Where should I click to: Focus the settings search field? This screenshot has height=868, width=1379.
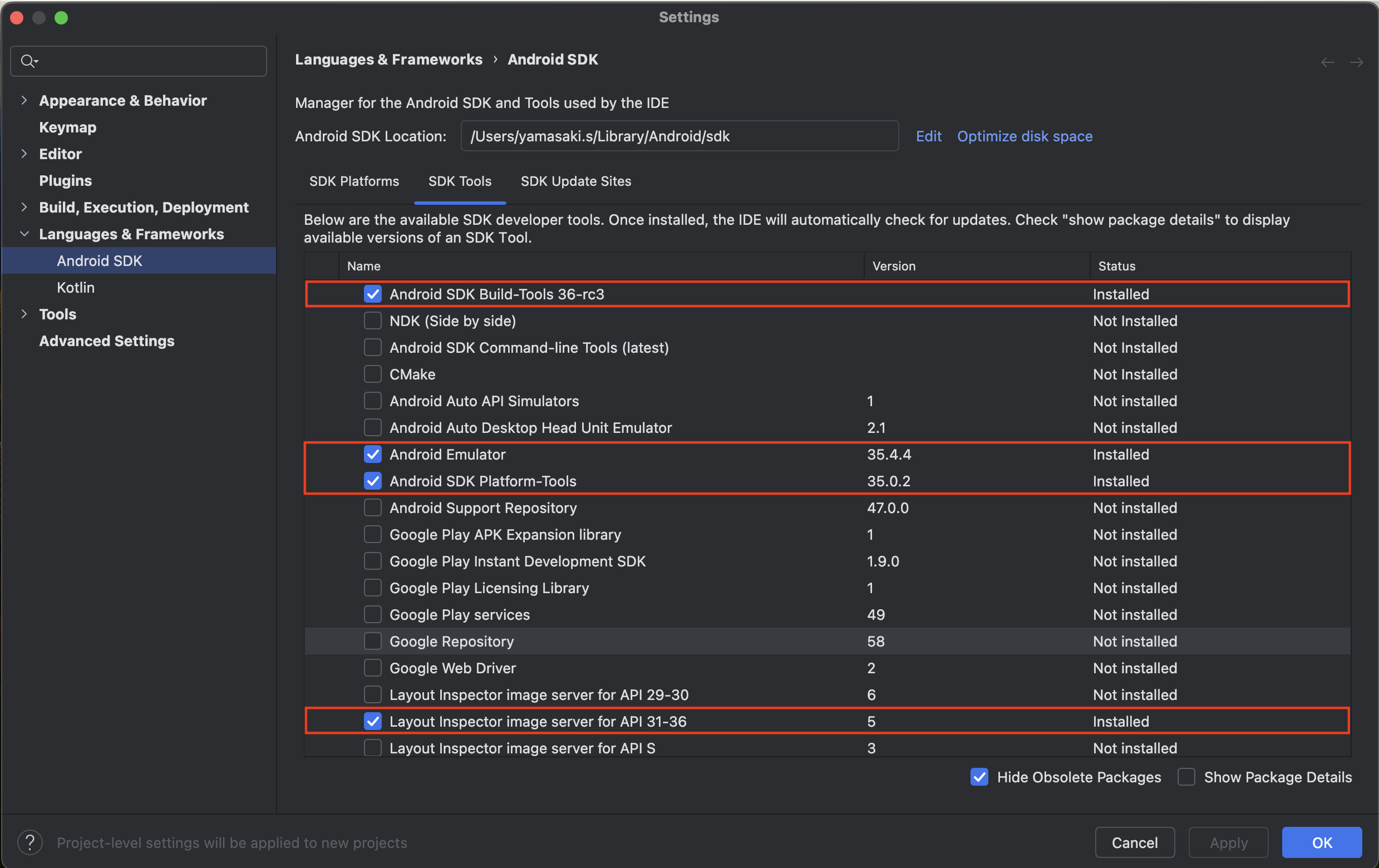[x=139, y=61]
